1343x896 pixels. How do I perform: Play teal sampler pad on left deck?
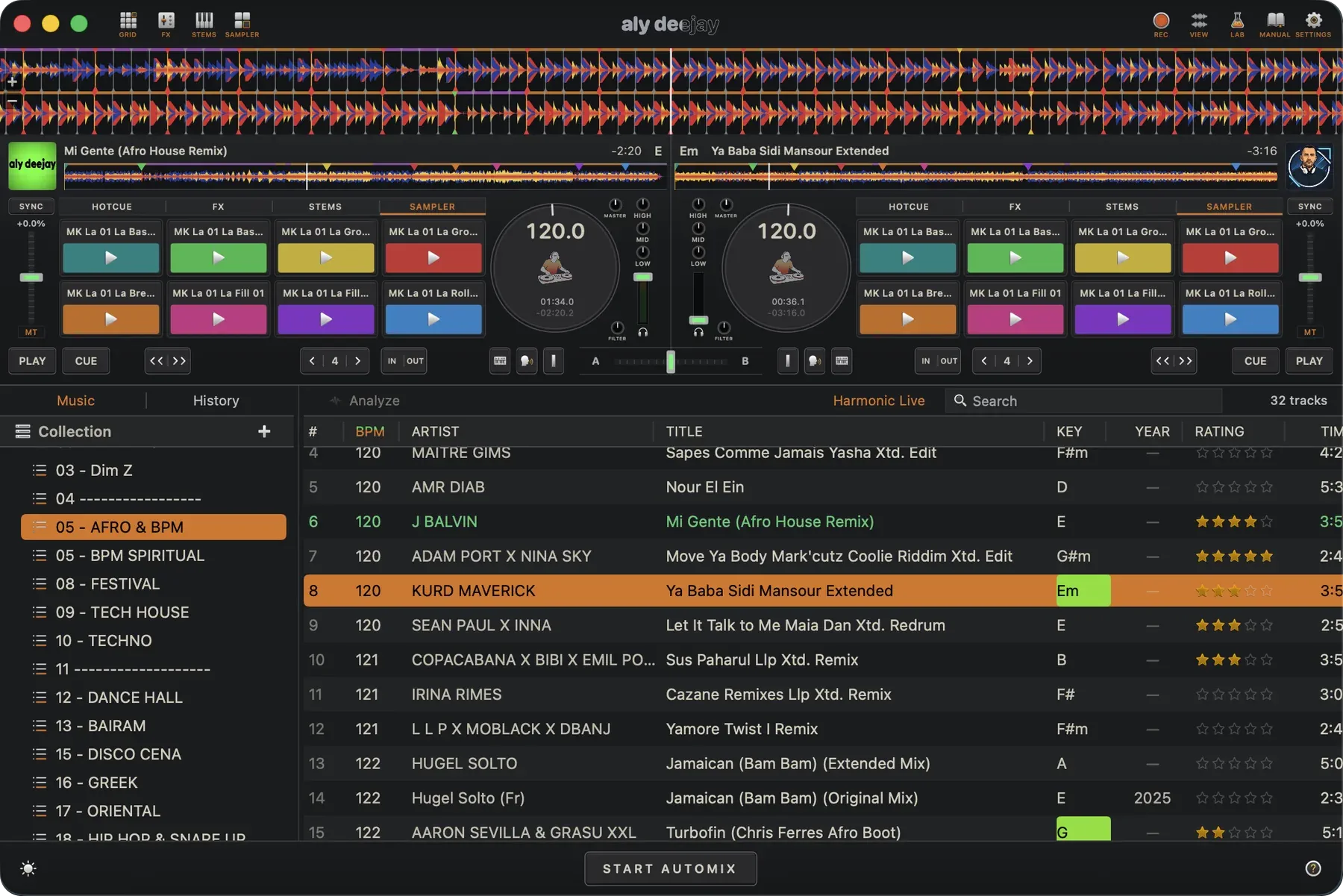pos(111,258)
